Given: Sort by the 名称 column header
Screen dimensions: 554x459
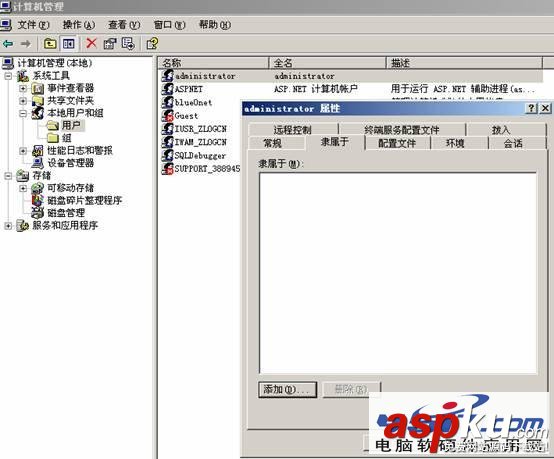Looking at the screenshot, I should tap(213, 63).
